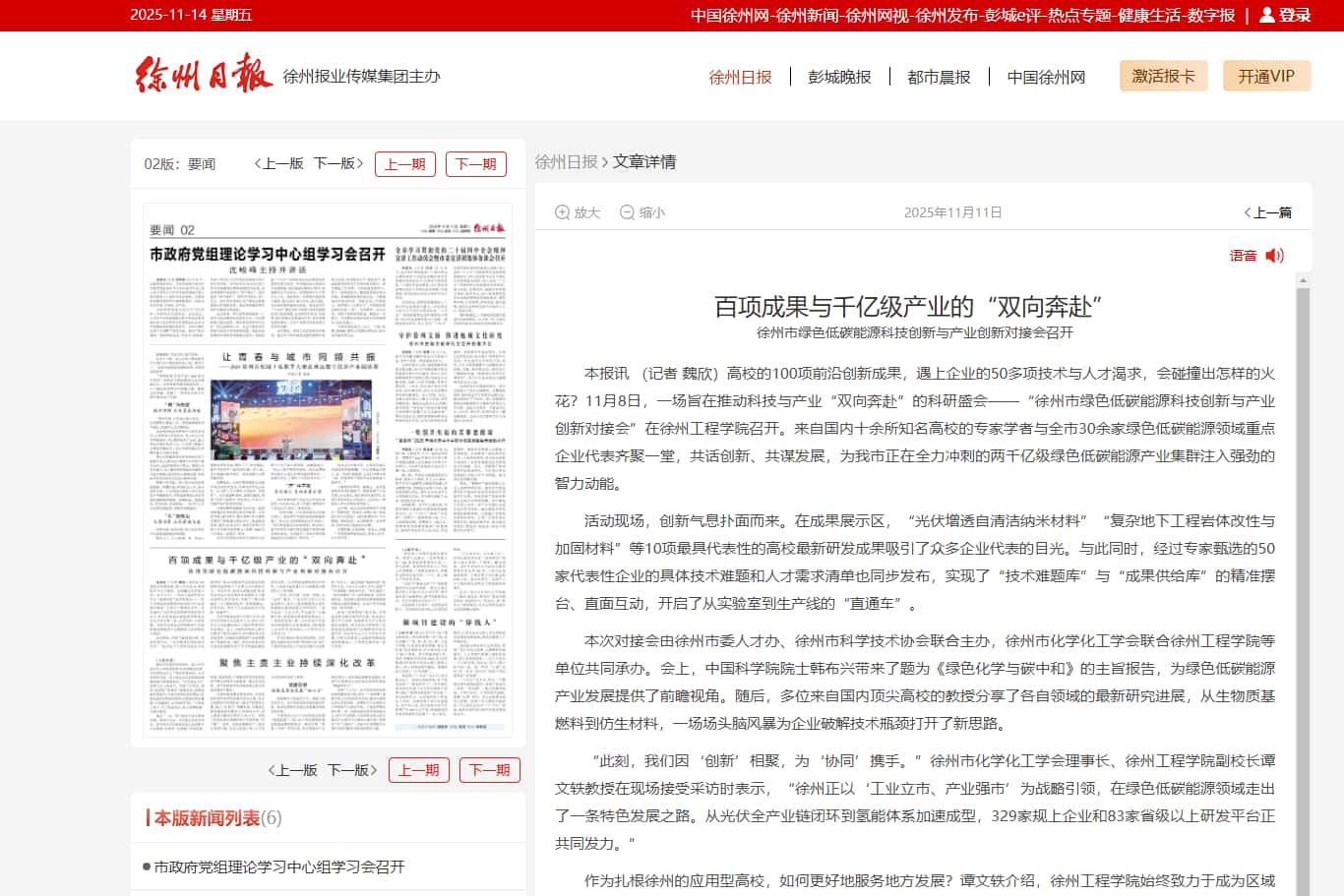Image resolution: width=1344 pixels, height=896 pixels.
Task: Go to previous page 上一版 above thumbnail
Action: [x=278, y=164]
